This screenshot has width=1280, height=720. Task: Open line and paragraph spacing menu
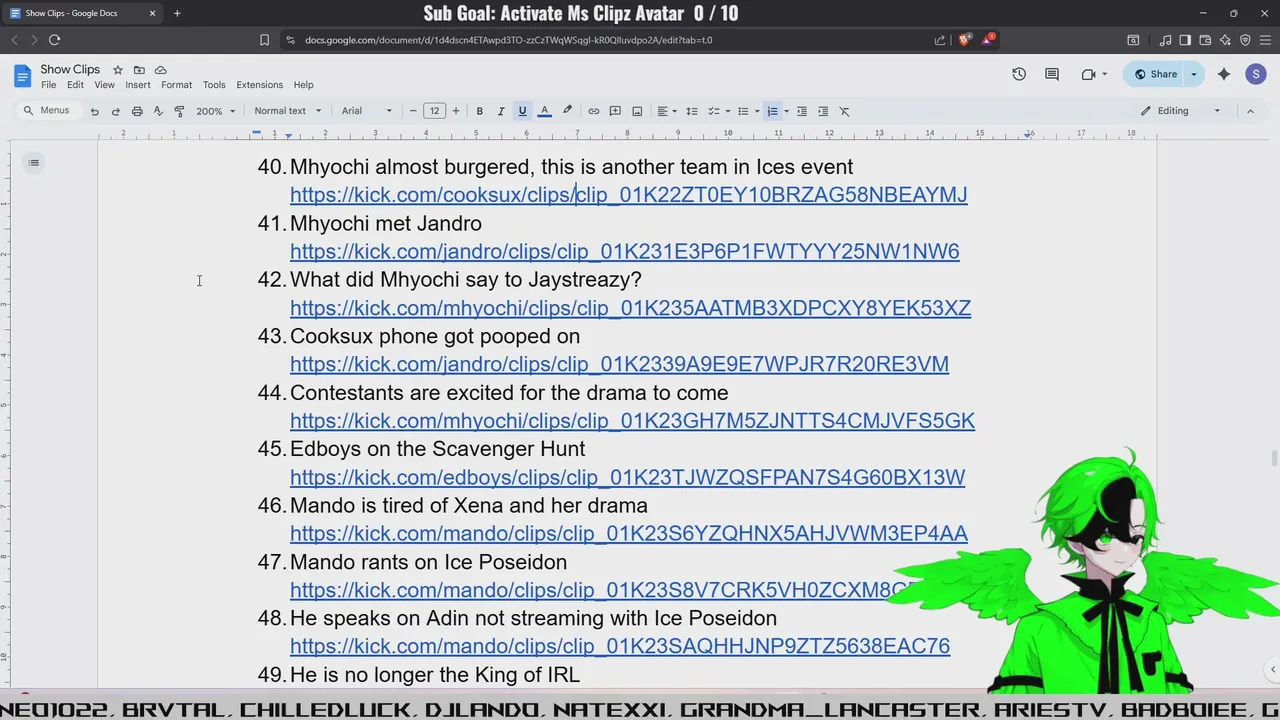pos(691,111)
